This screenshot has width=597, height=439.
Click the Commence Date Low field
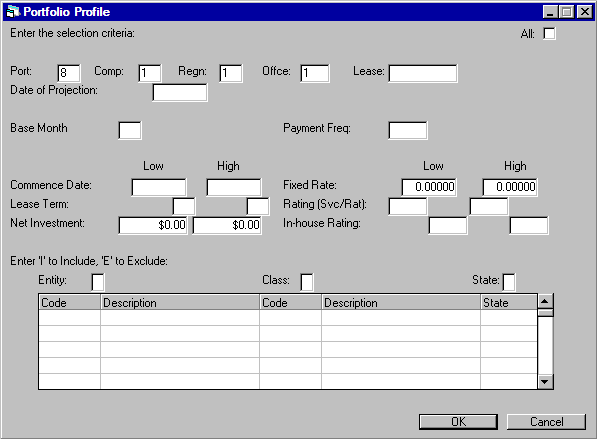(159, 187)
